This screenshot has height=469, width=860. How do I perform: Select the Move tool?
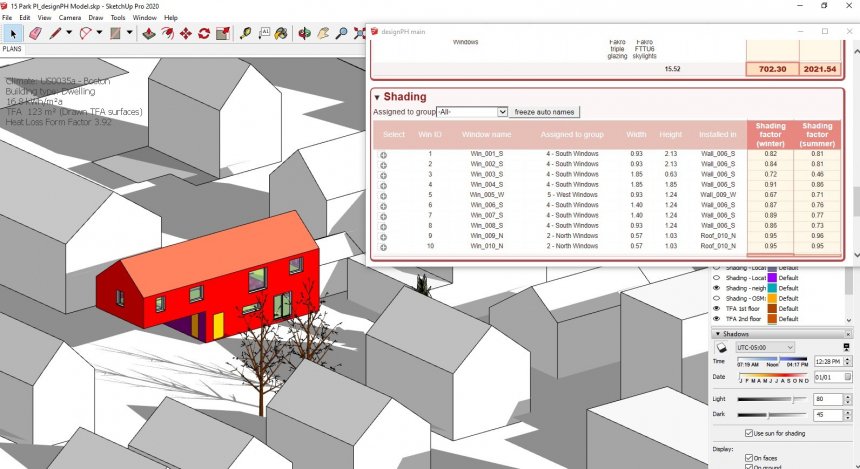pyautogui.click(x=186, y=34)
